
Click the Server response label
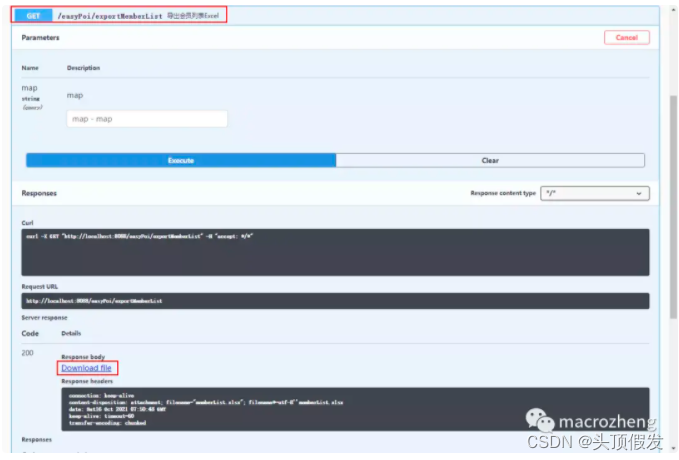[x=44, y=317]
